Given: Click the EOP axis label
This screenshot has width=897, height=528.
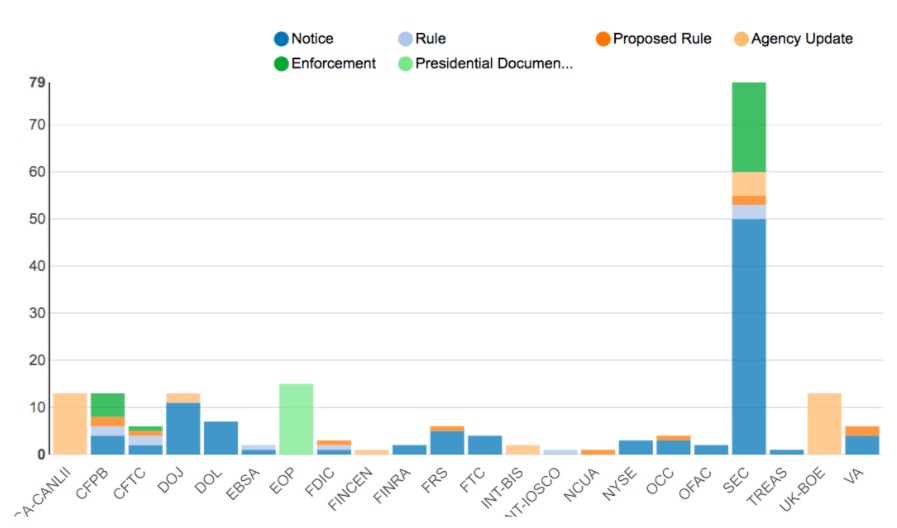Looking at the screenshot, I should click(x=283, y=481).
